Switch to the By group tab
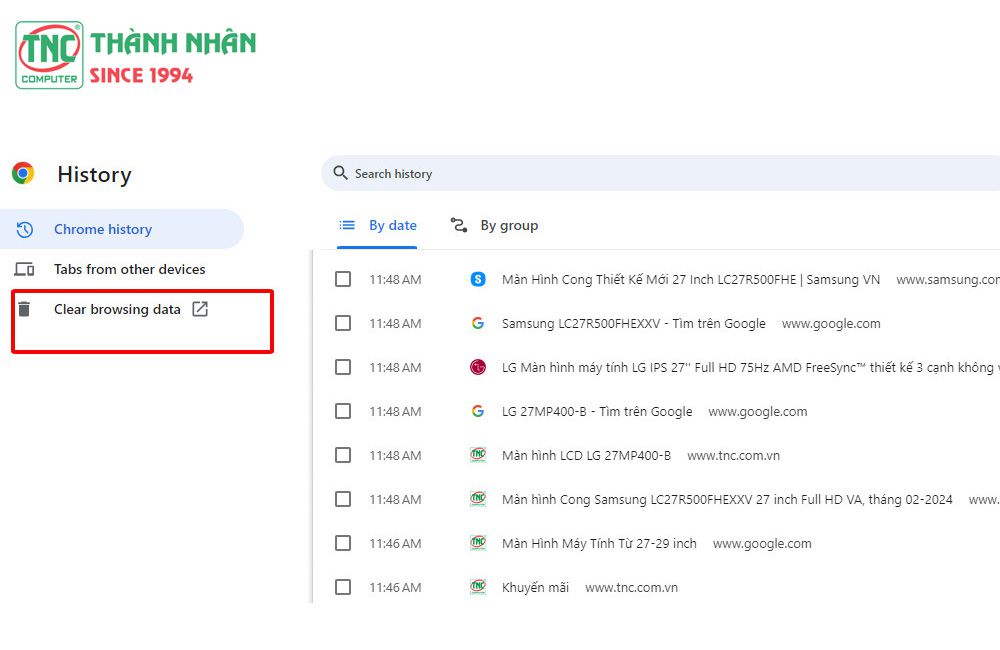Image resolution: width=1000 pixels, height=650 pixels. pyautogui.click(x=495, y=226)
